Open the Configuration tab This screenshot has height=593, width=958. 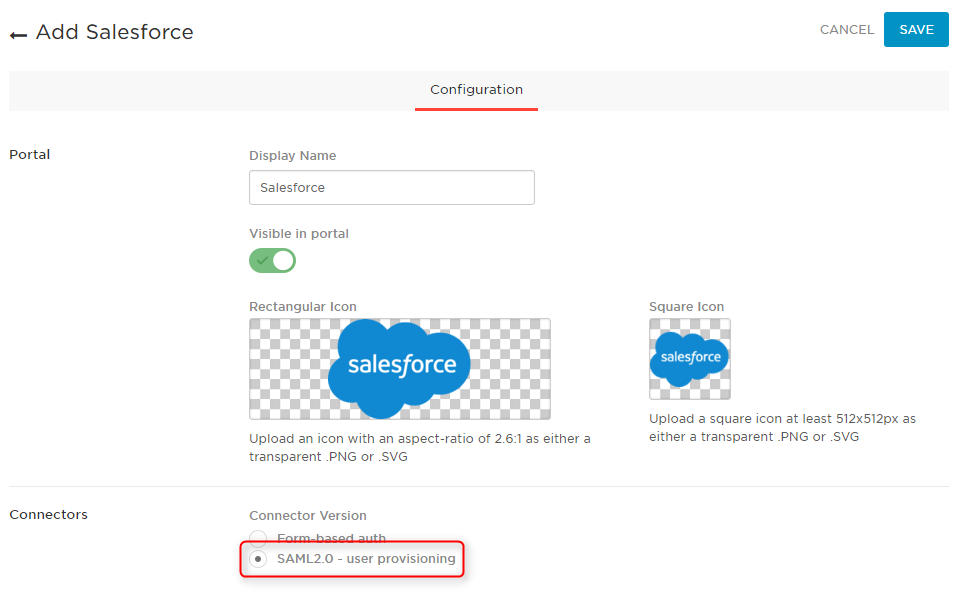[x=477, y=90]
